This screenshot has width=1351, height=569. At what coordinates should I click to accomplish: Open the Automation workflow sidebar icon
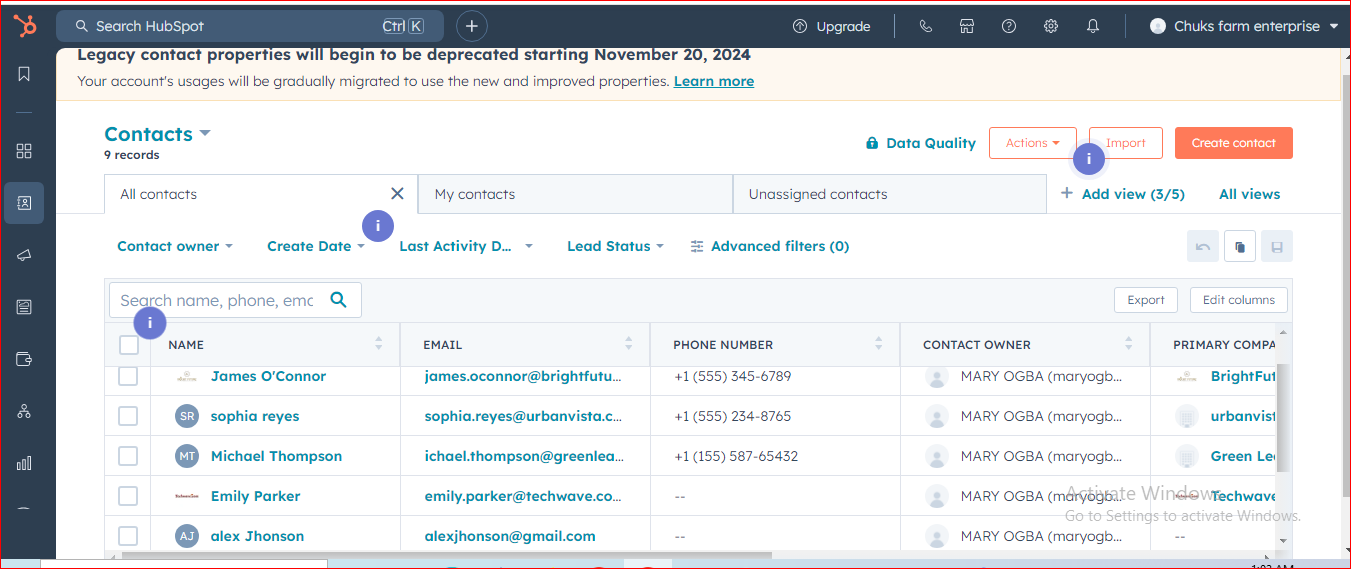(24, 411)
